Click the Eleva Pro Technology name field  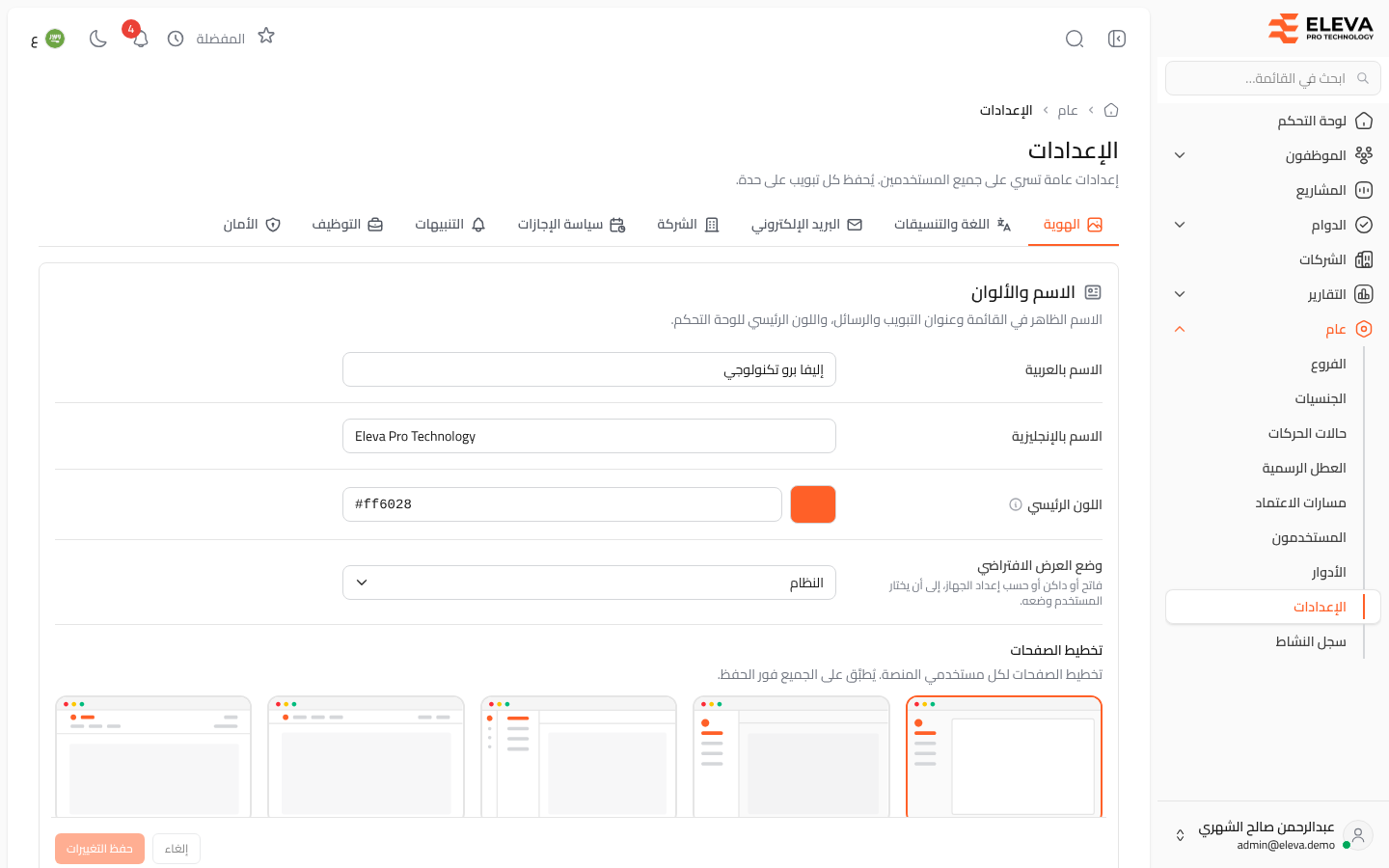(589, 436)
